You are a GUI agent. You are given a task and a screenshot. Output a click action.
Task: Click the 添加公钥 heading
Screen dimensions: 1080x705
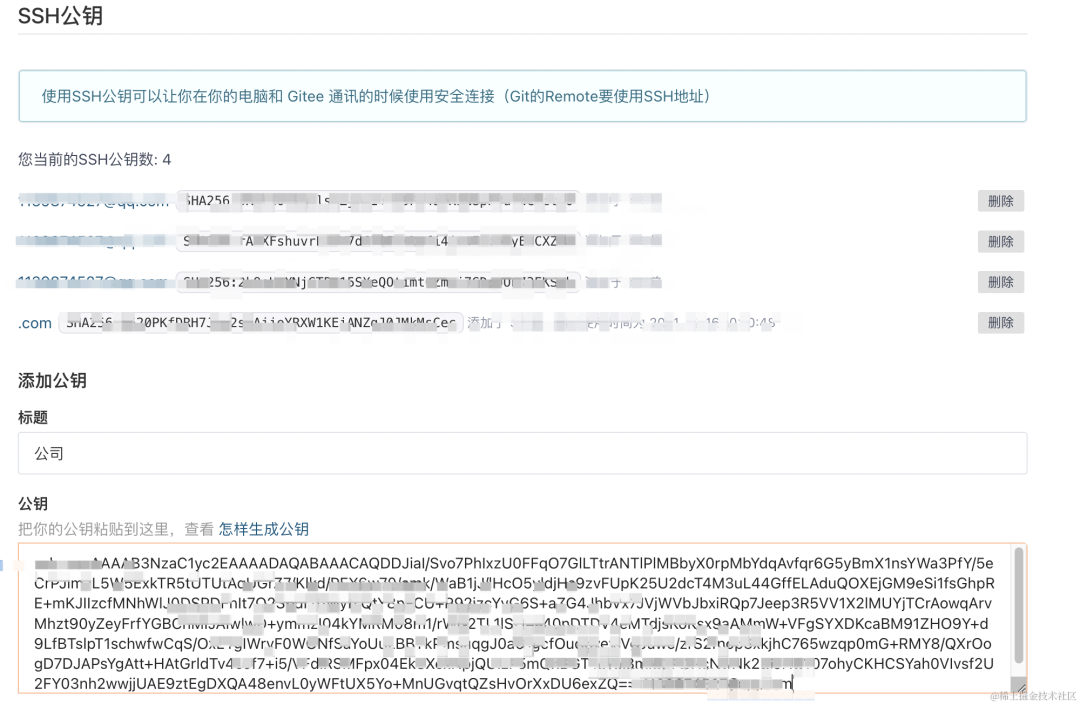coord(52,381)
